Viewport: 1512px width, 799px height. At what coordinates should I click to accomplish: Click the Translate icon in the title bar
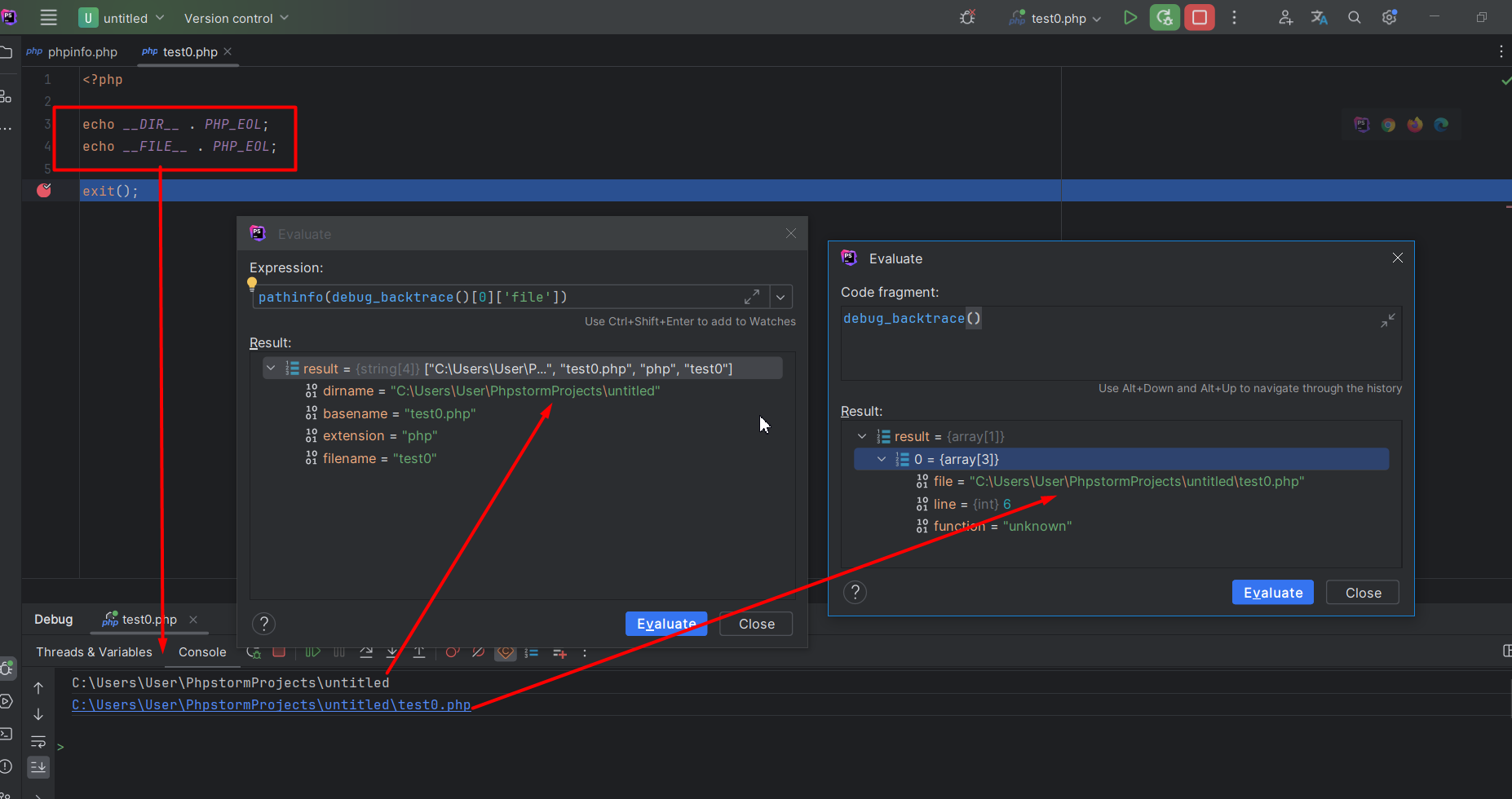[x=1319, y=18]
